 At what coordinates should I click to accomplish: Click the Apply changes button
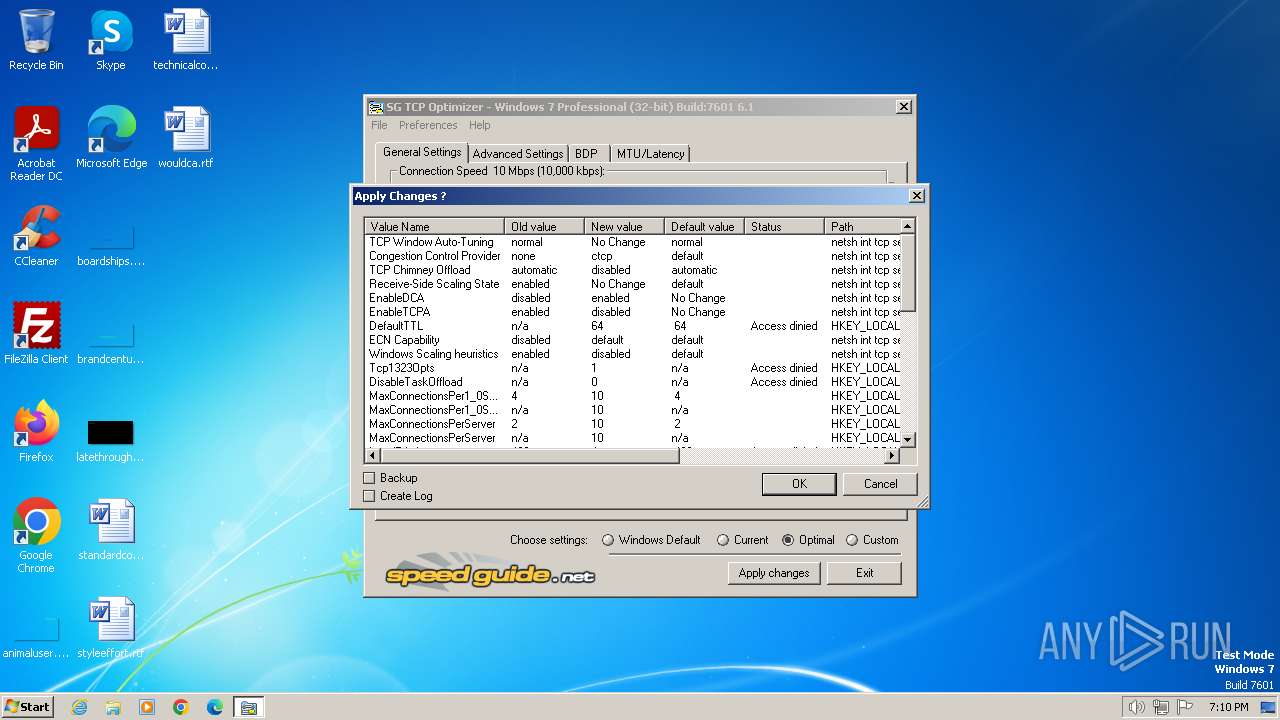[774, 573]
